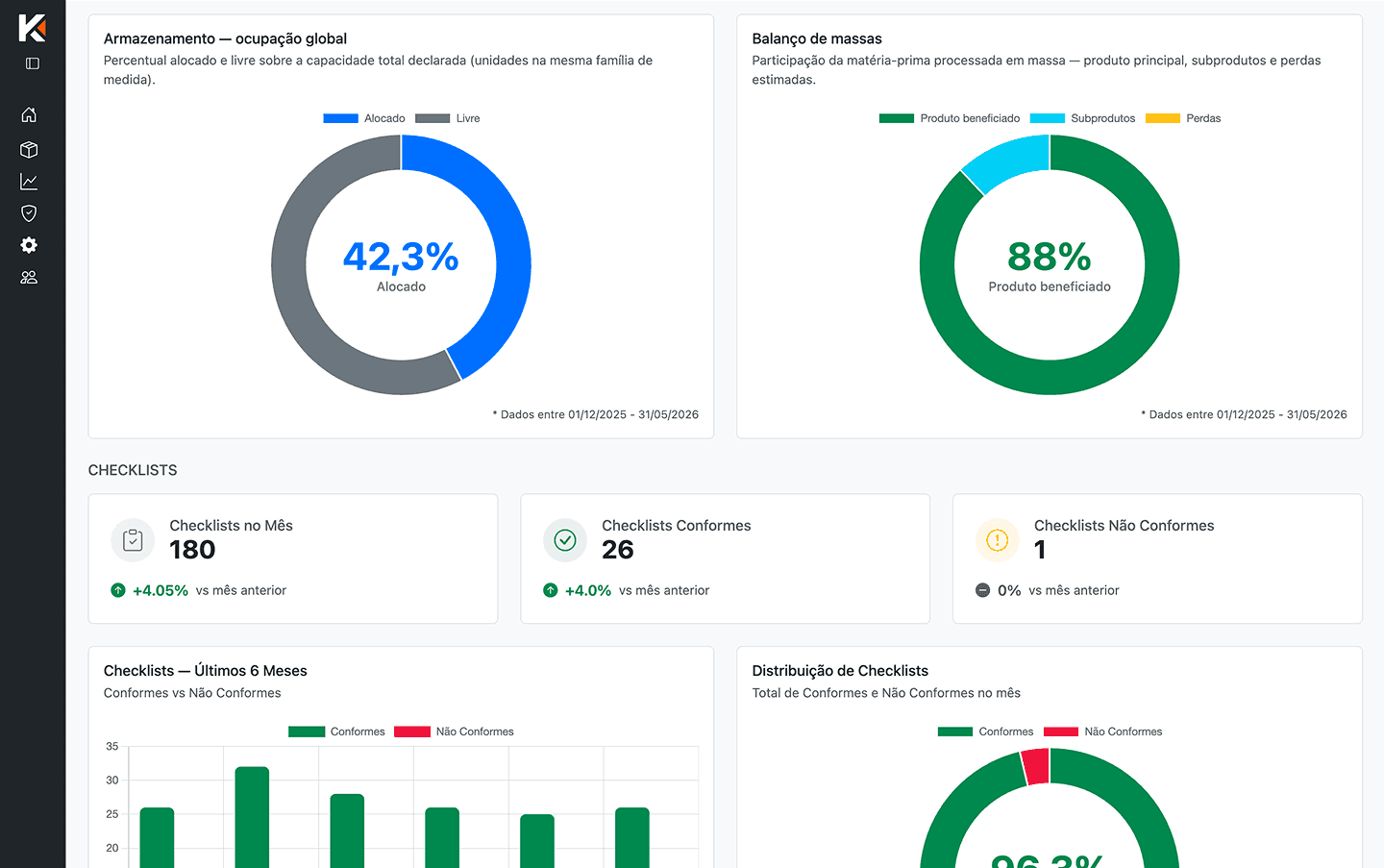
Task: Open the shield check icon in the sidebar
Action: click(x=29, y=213)
